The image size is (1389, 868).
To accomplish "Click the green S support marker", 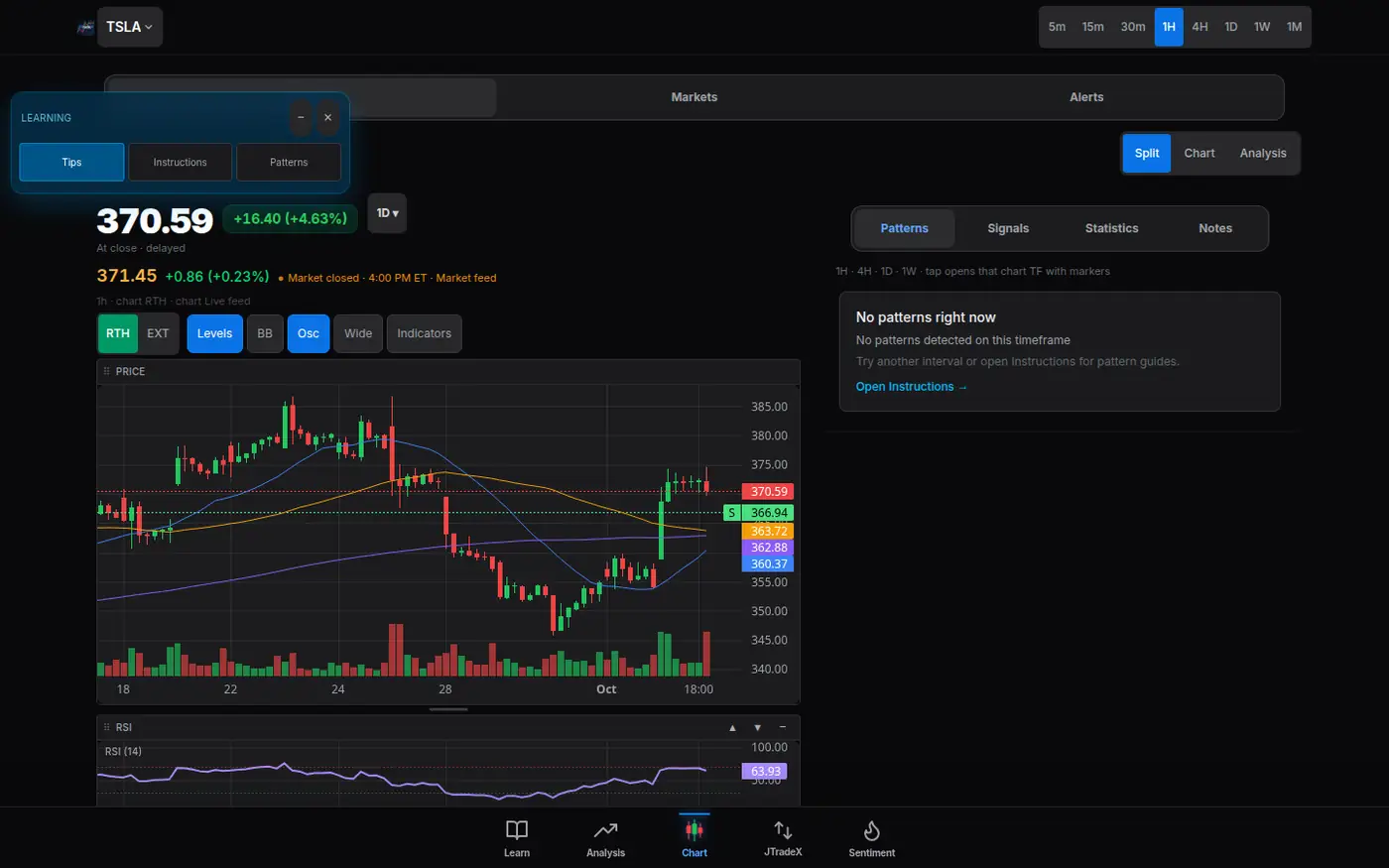I will (731, 513).
